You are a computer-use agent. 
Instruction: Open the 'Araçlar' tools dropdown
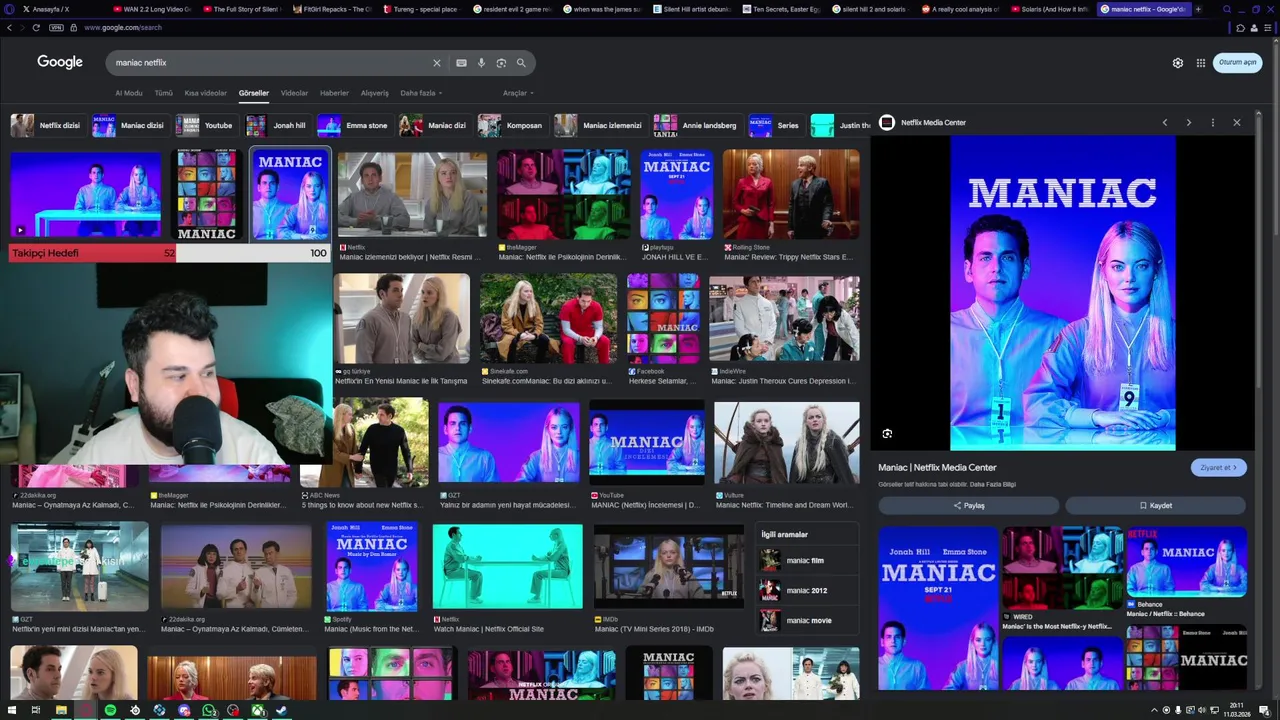518,93
